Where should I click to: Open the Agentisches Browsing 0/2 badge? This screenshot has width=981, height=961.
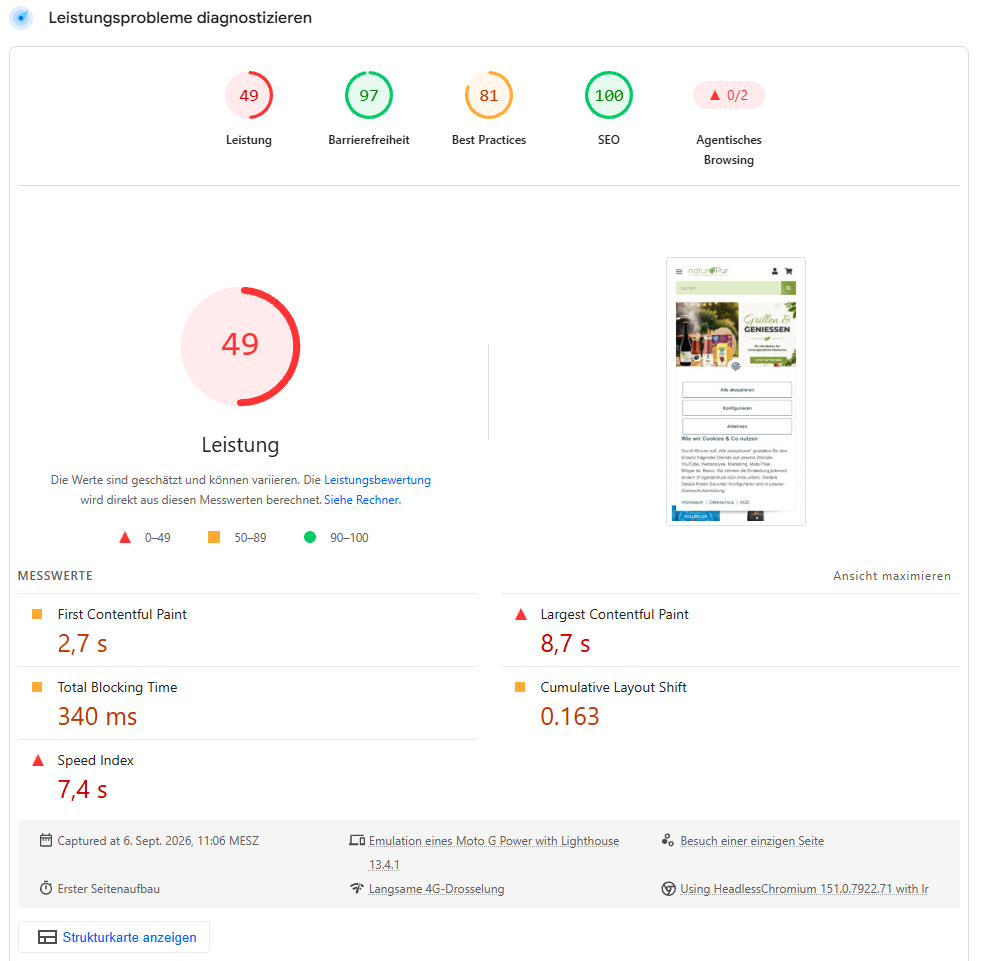click(x=729, y=95)
